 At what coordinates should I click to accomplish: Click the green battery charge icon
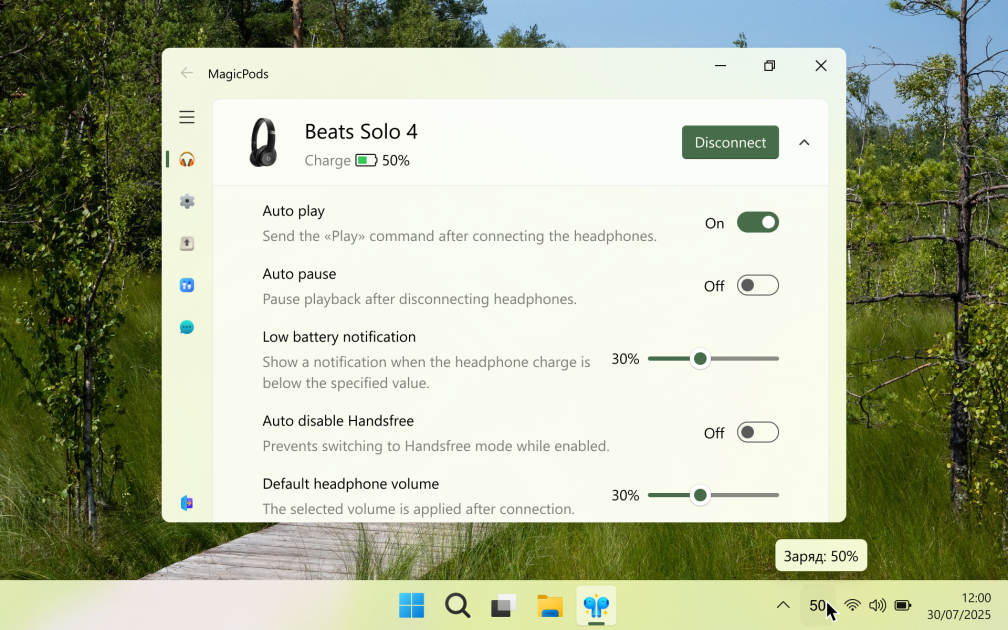366,160
